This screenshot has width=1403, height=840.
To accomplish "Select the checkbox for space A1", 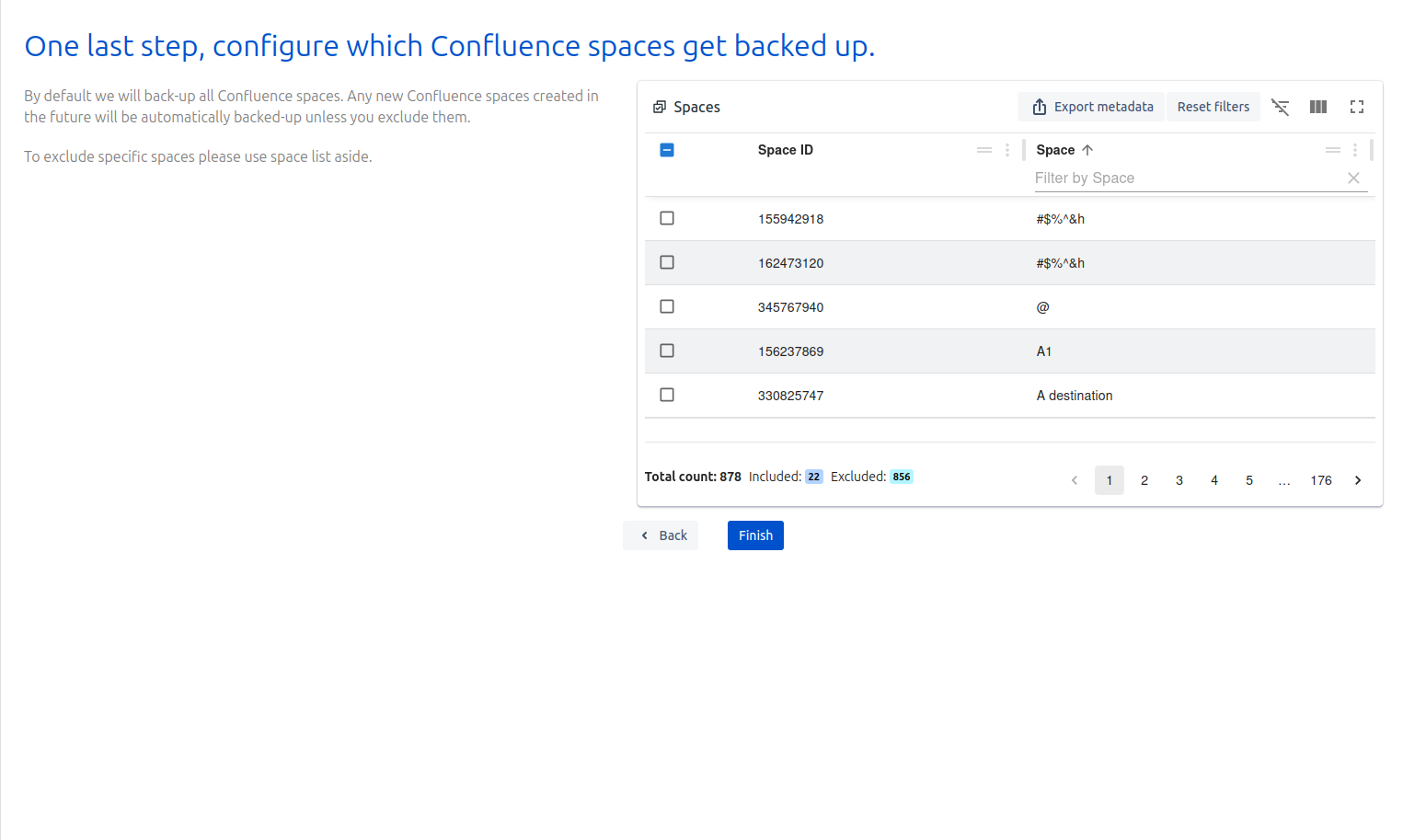I will point(667,351).
